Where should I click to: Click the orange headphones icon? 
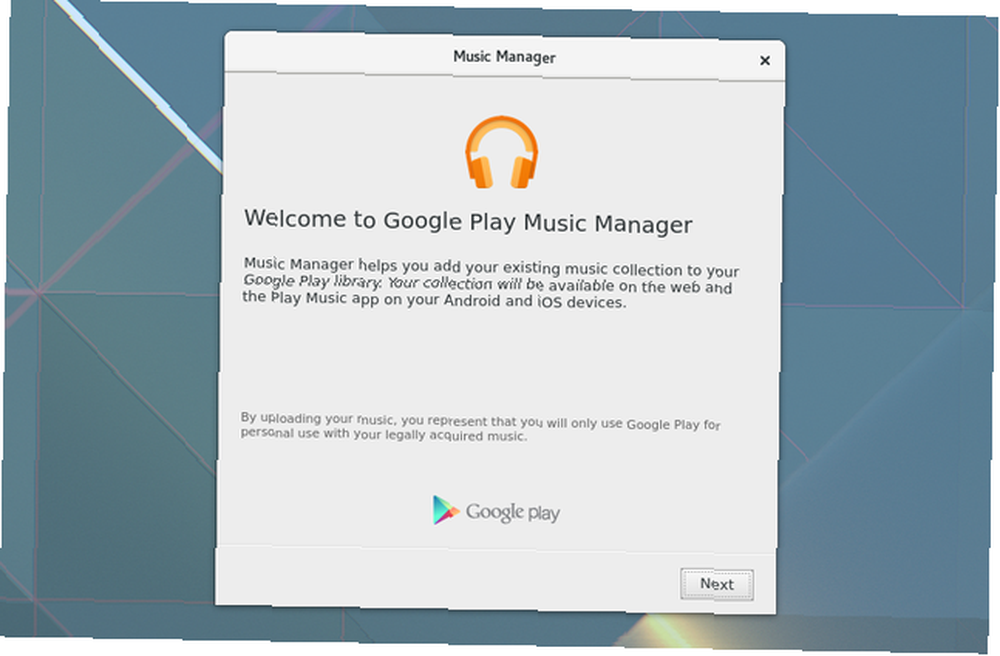[501, 152]
